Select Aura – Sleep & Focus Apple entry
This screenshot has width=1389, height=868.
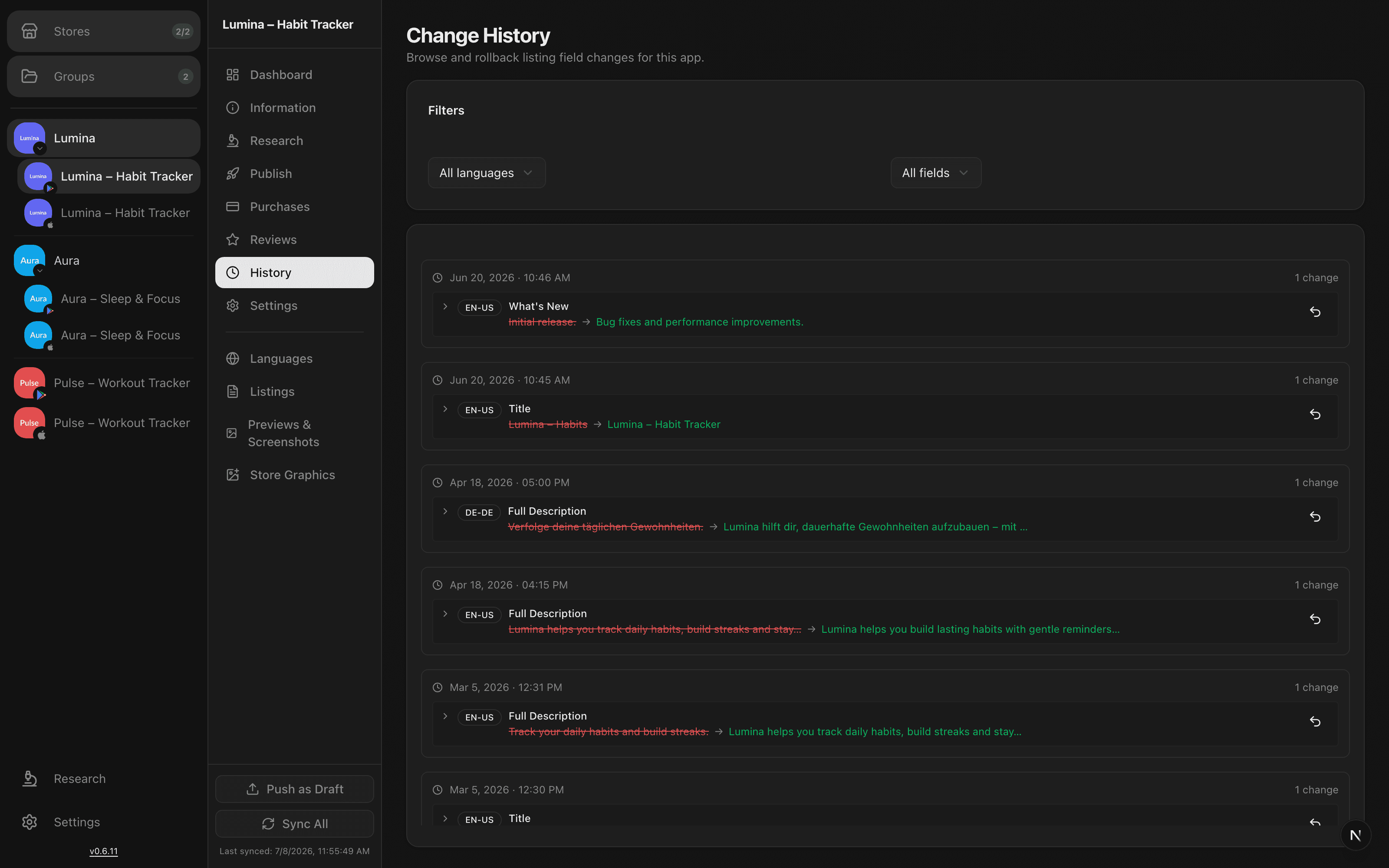click(x=109, y=335)
